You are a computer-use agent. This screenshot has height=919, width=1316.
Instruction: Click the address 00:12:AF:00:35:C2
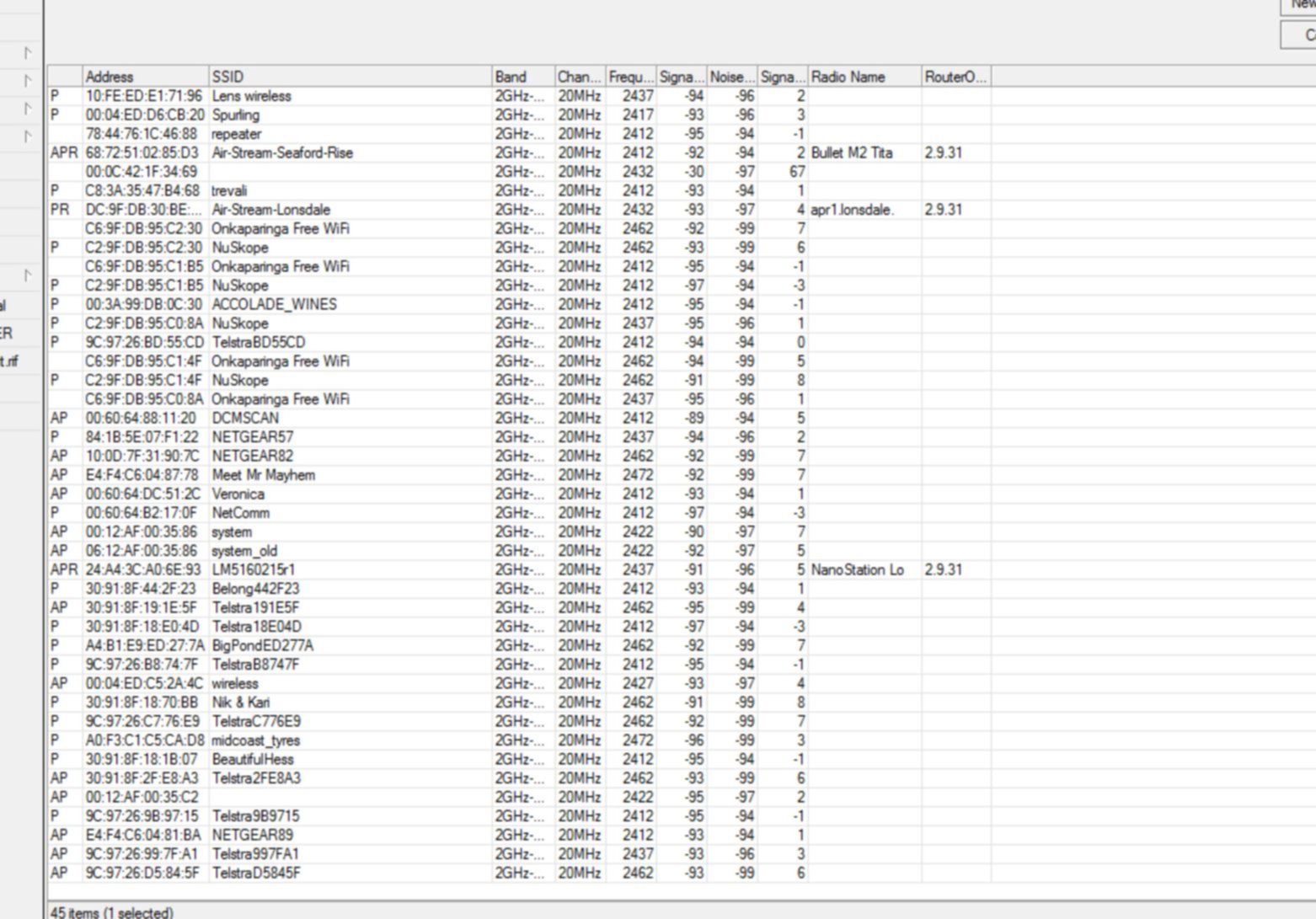[142, 797]
